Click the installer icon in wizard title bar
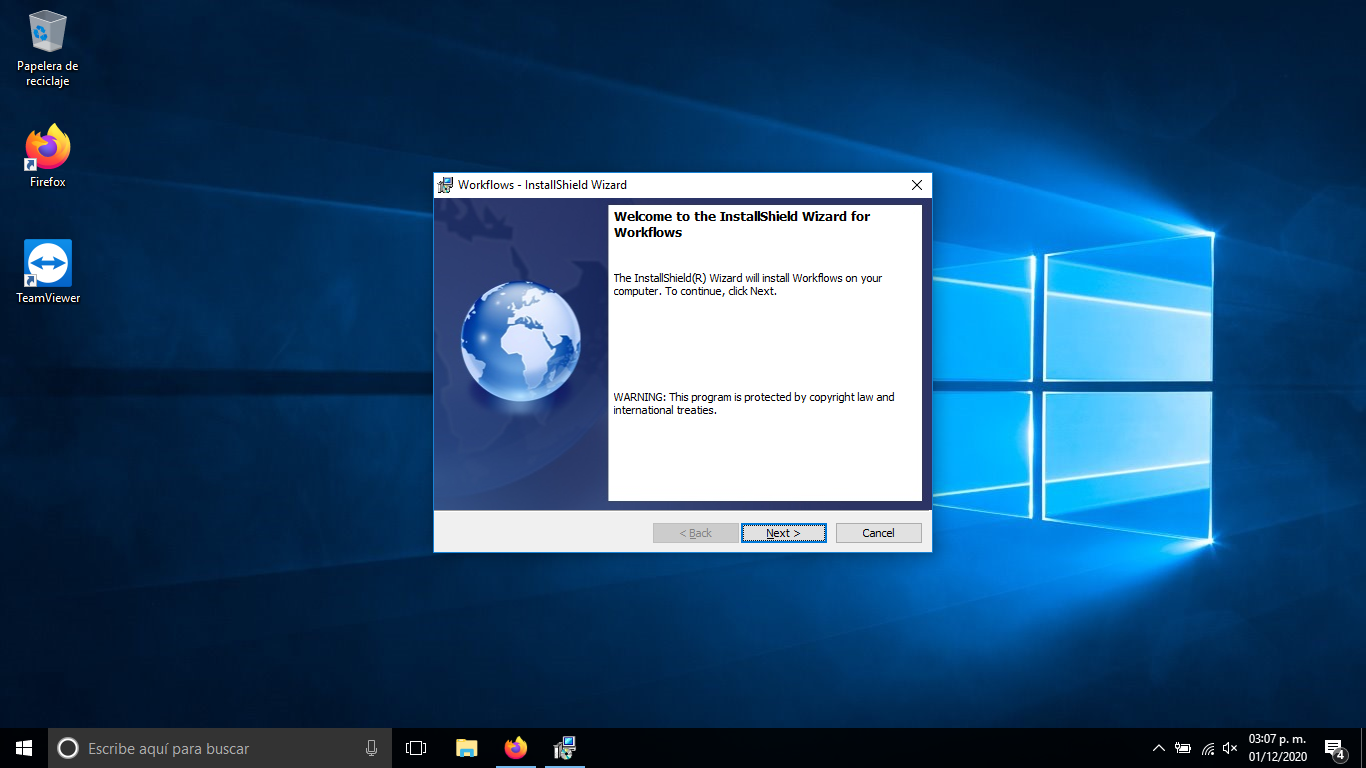 point(446,185)
